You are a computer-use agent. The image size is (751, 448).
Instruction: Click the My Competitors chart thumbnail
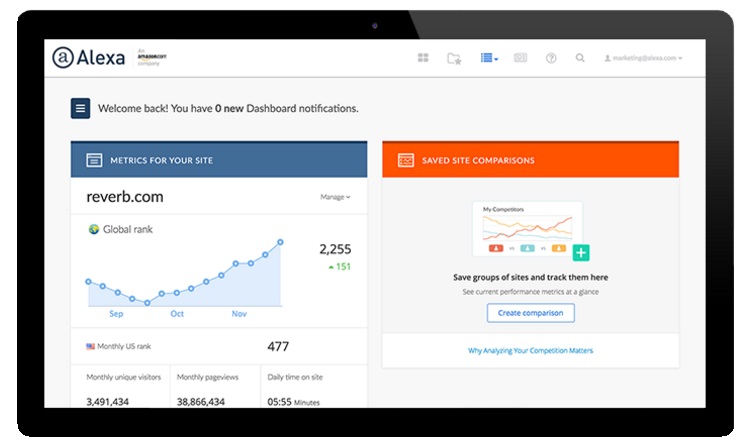click(x=527, y=229)
